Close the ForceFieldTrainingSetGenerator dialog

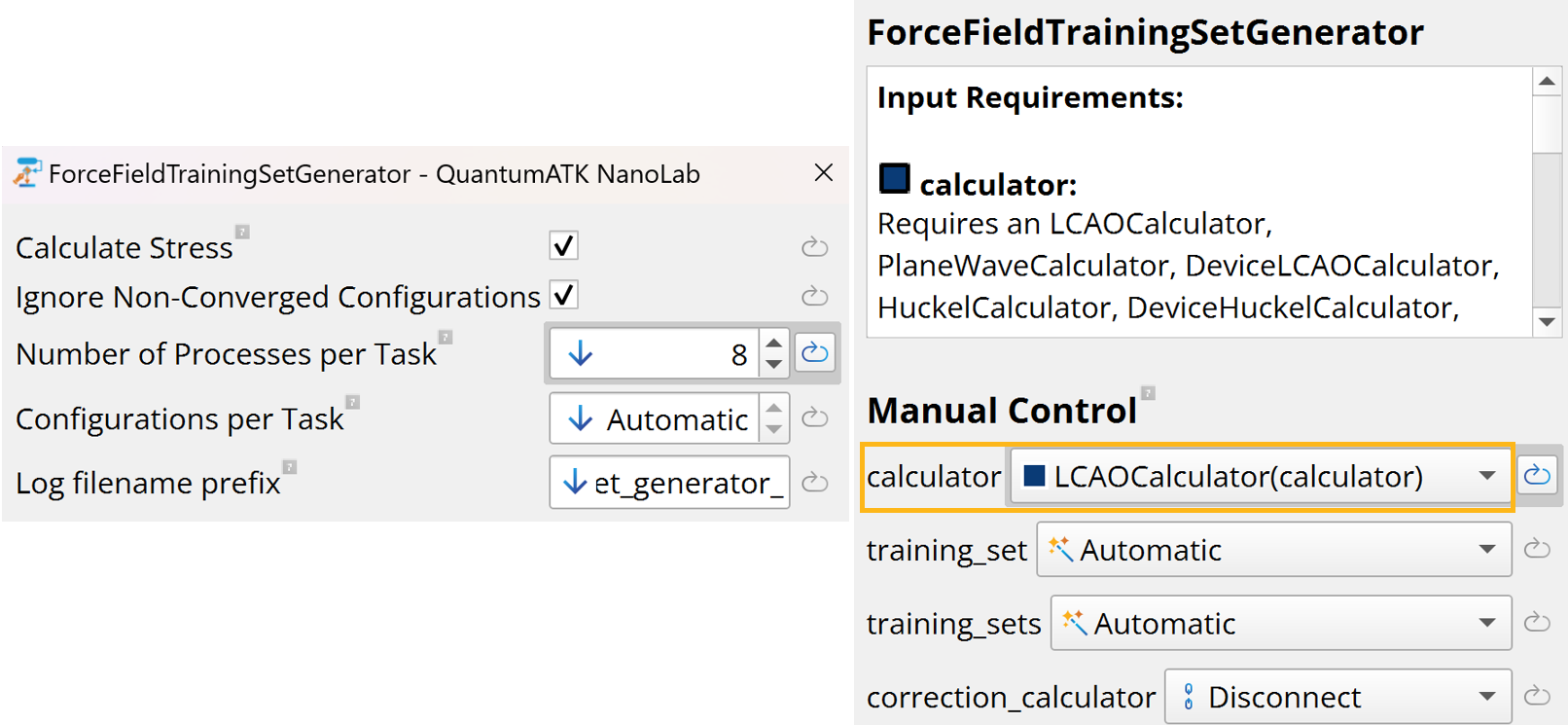[x=824, y=173]
